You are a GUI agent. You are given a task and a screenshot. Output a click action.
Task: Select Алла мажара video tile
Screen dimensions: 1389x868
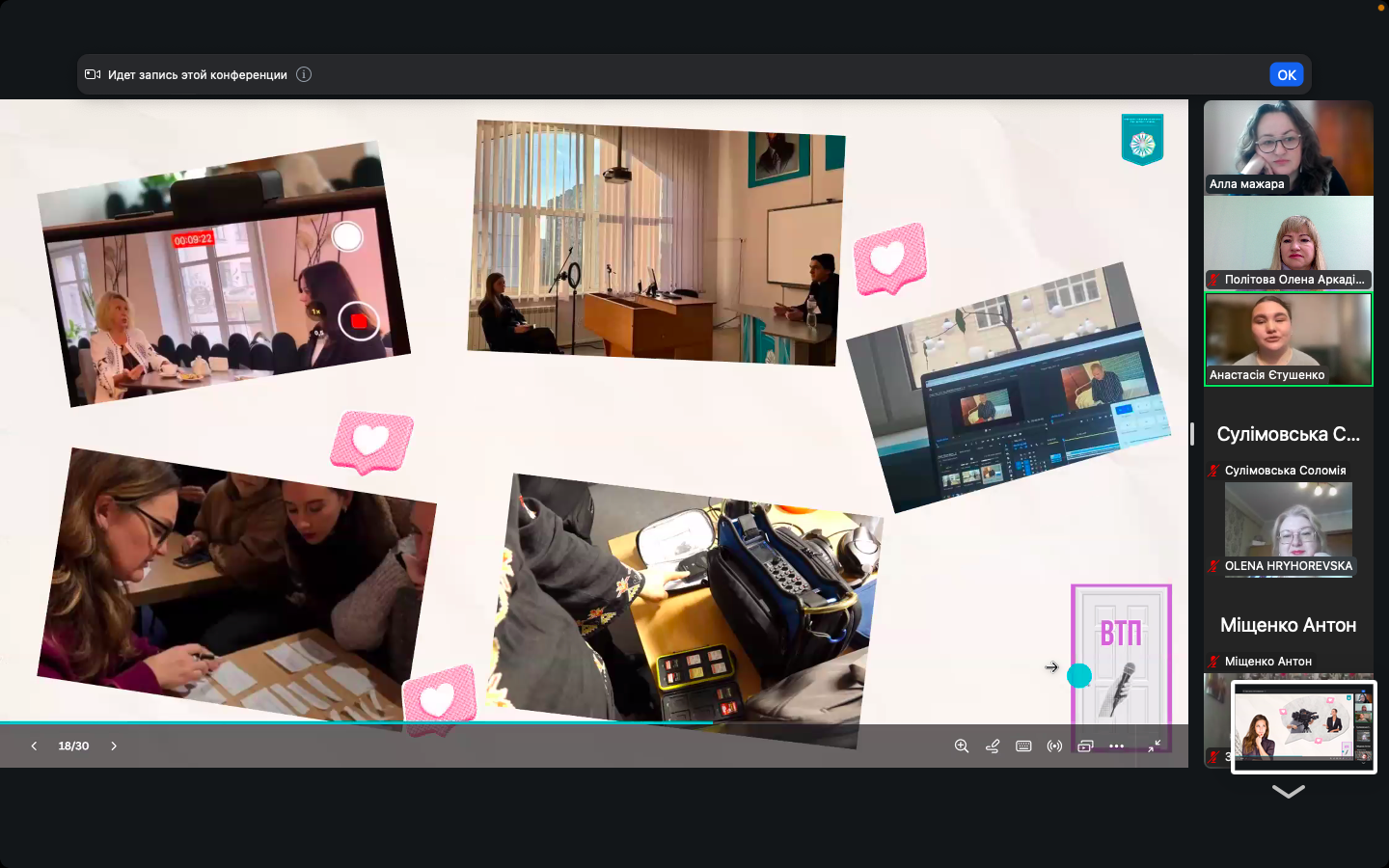[x=1288, y=148]
